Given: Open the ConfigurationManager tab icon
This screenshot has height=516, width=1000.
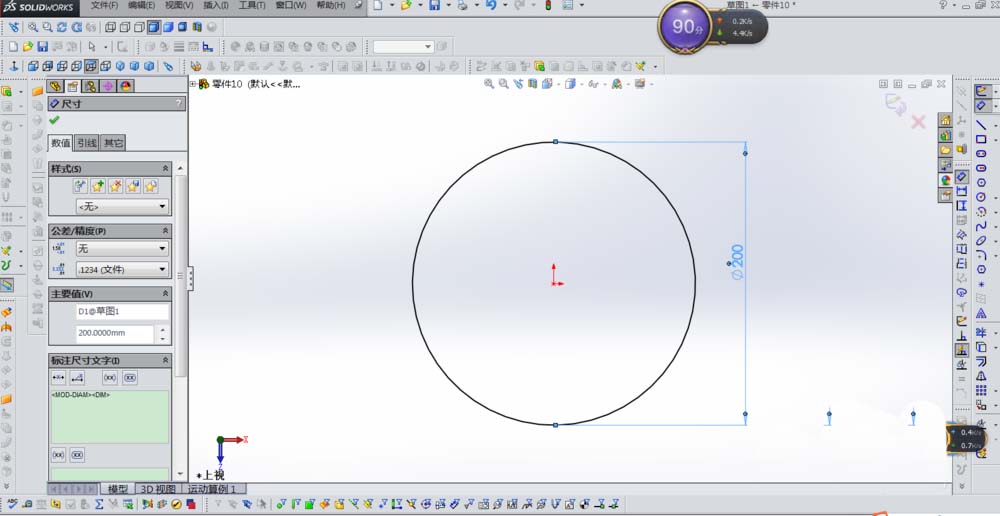Looking at the screenshot, I should click(x=91, y=86).
